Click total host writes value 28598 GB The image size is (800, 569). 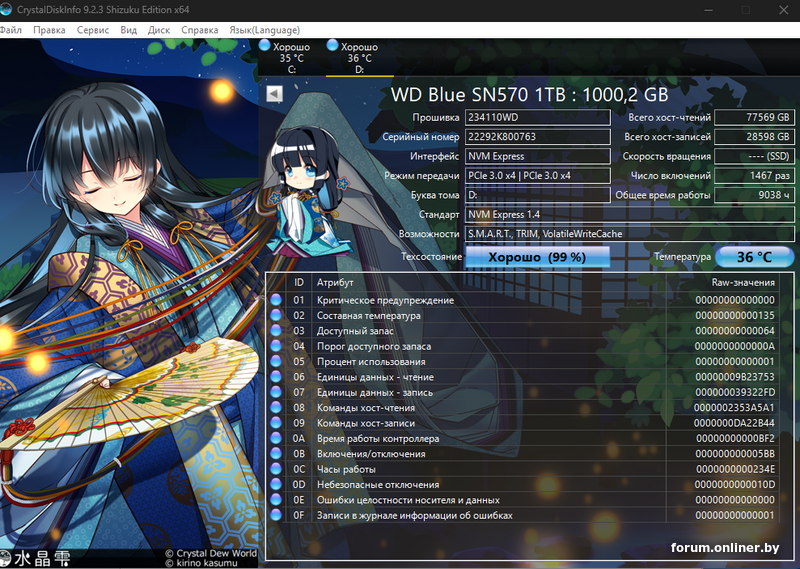[754, 137]
